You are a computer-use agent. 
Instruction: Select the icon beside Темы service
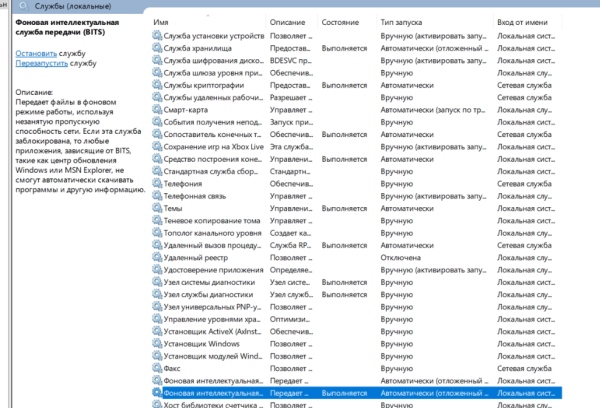[157, 208]
